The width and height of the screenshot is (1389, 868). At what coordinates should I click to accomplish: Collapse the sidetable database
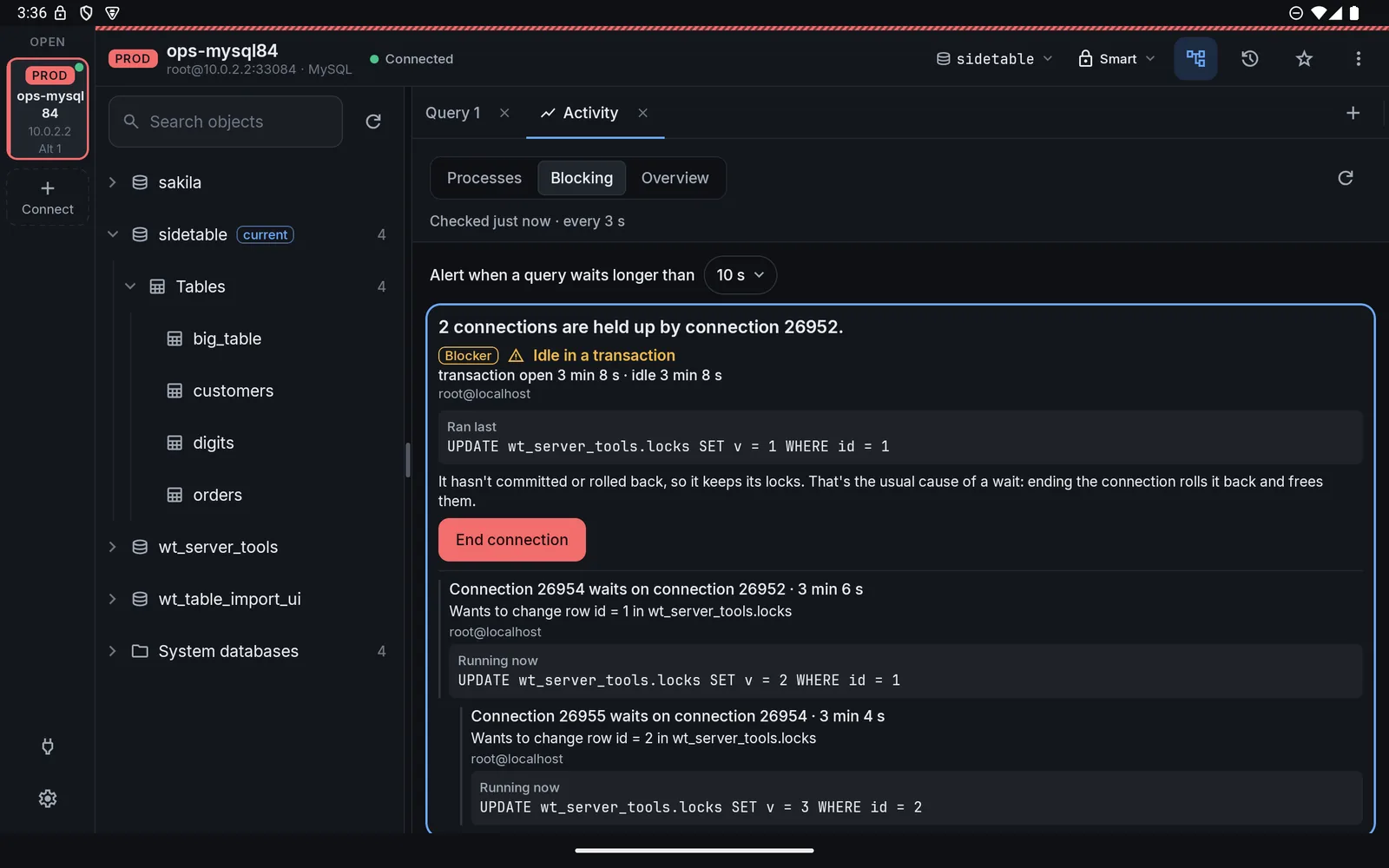(112, 234)
